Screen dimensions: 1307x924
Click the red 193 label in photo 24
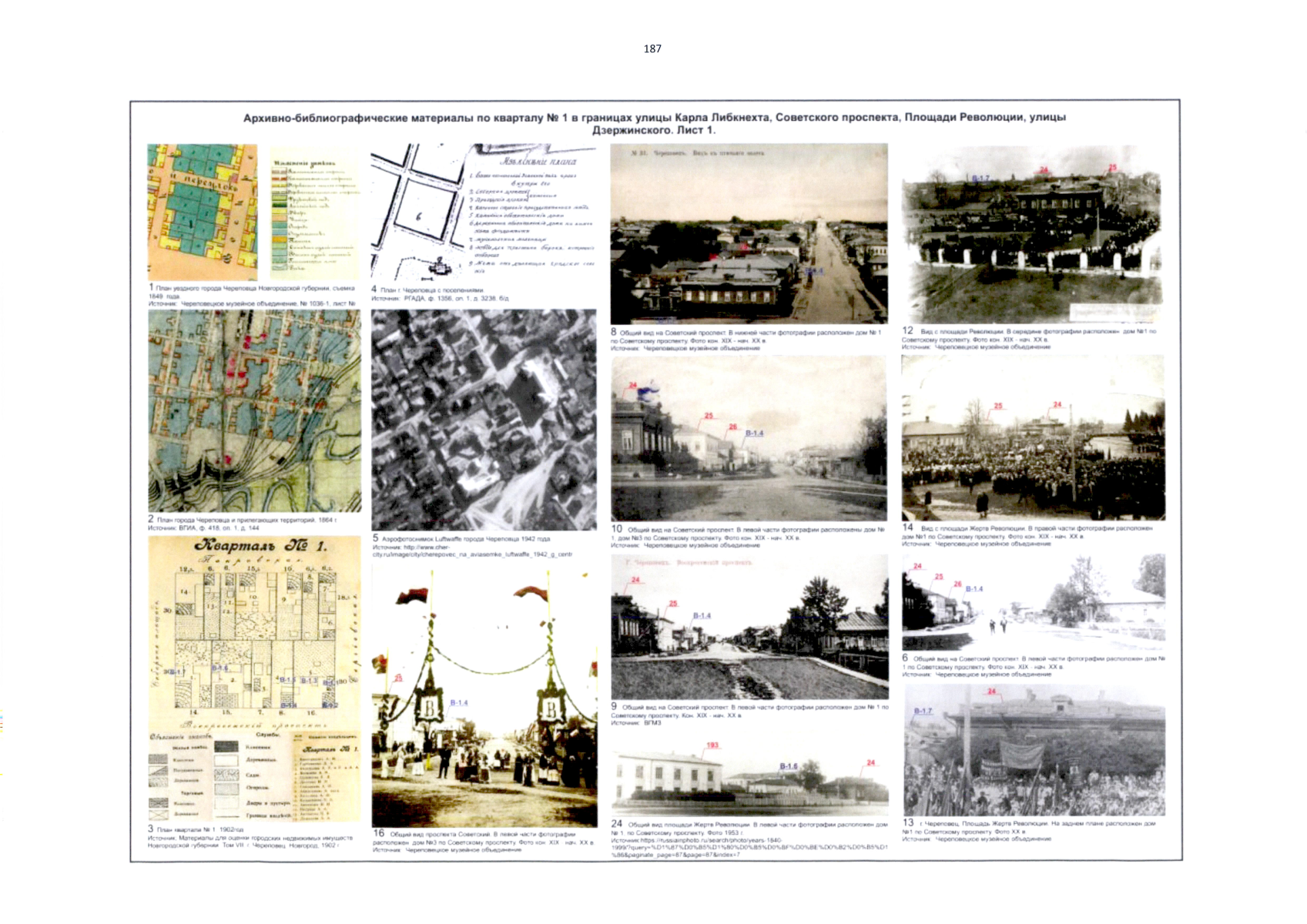tap(712, 745)
